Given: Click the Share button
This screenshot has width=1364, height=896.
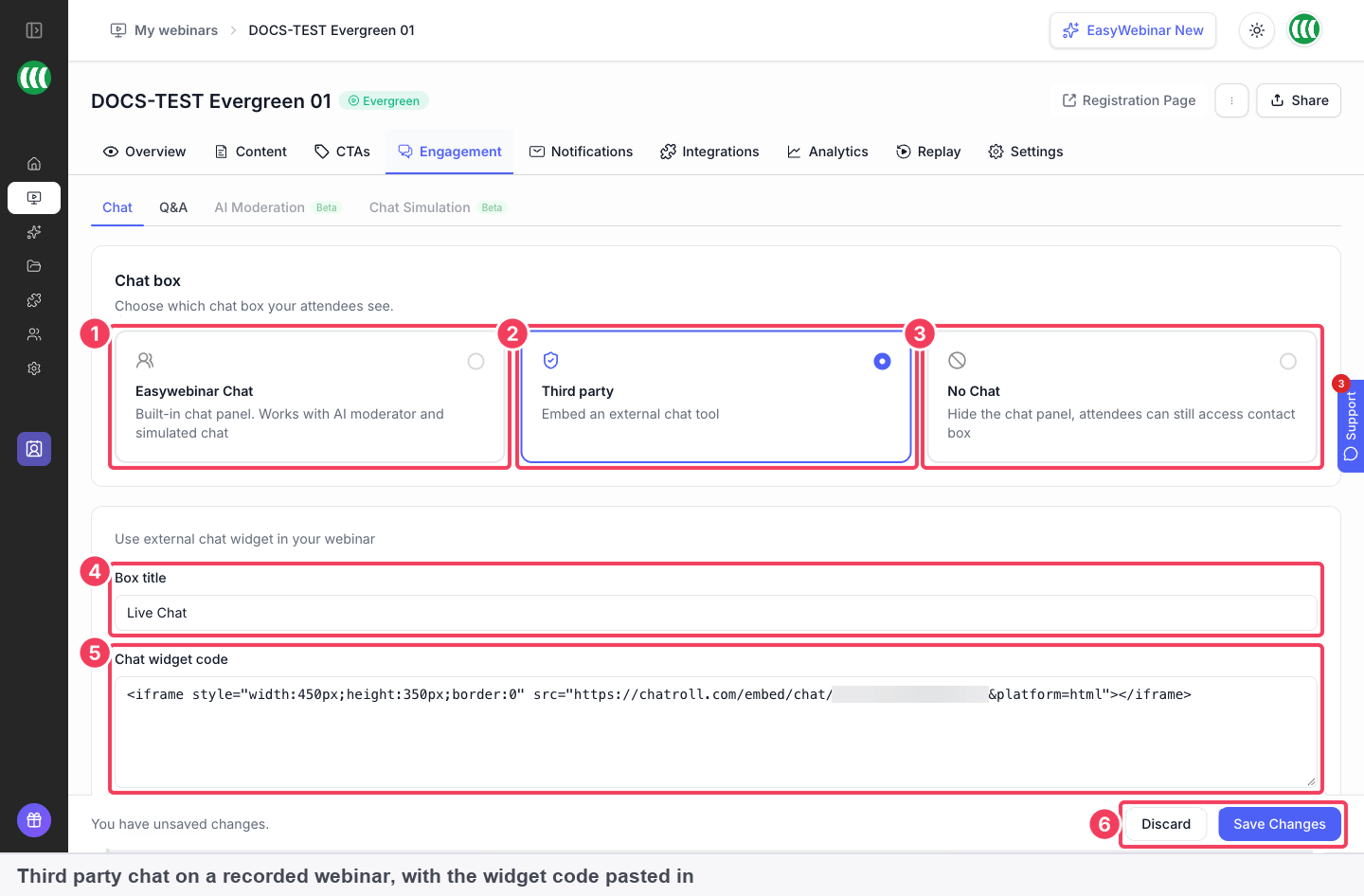Looking at the screenshot, I should [x=1299, y=100].
